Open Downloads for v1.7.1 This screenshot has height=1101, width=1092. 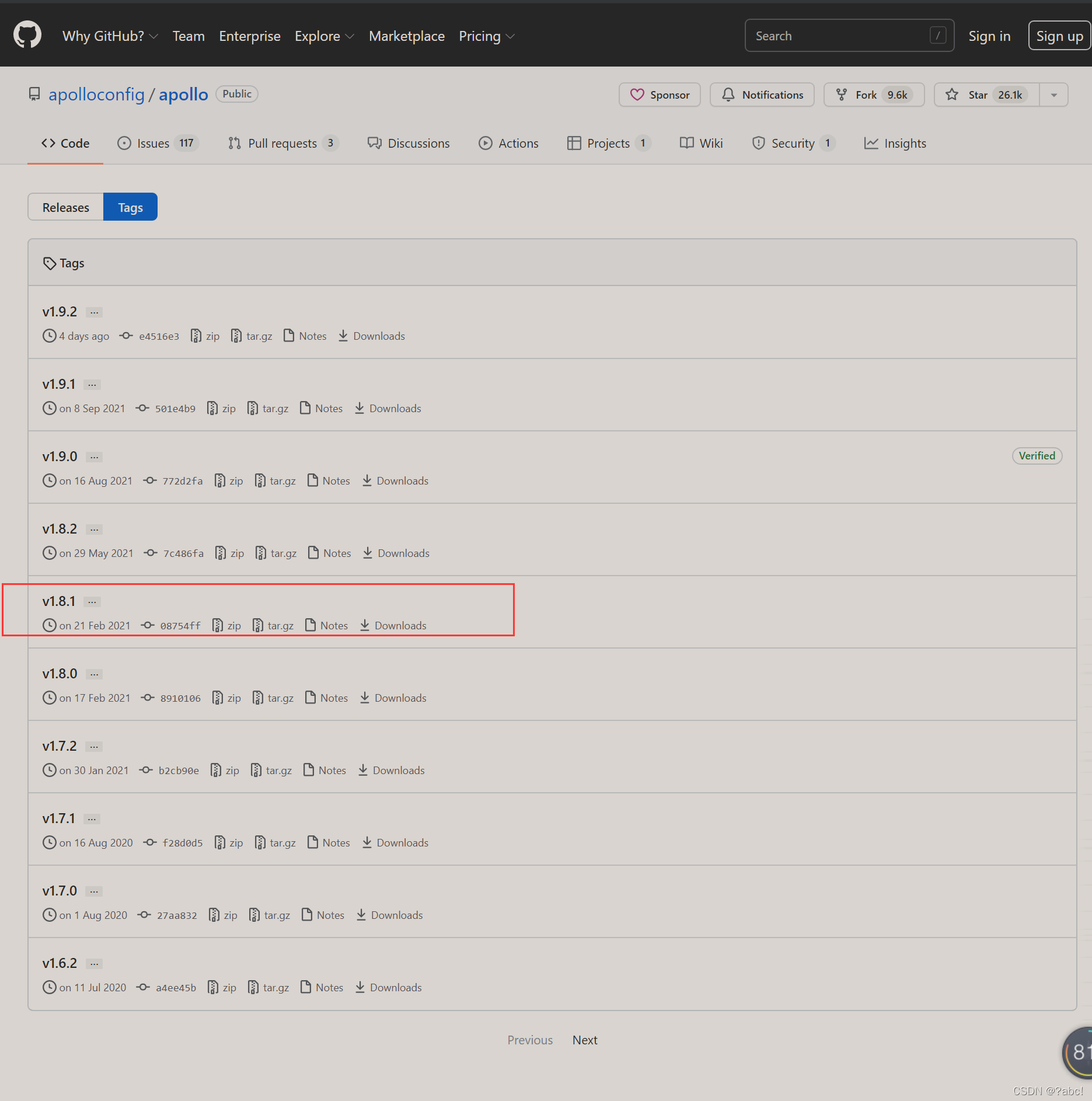point(395,843)
